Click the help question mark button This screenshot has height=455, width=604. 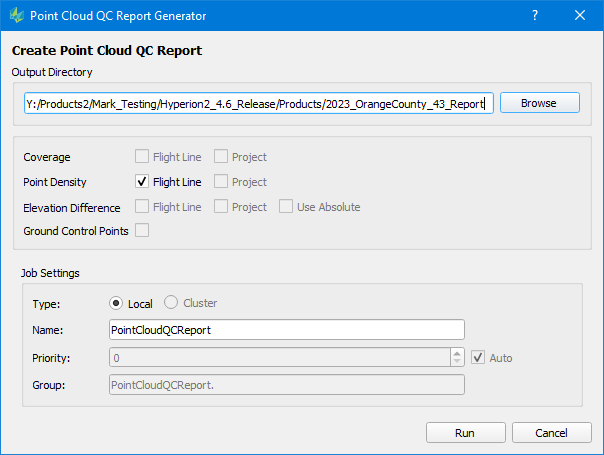(535, 16)
